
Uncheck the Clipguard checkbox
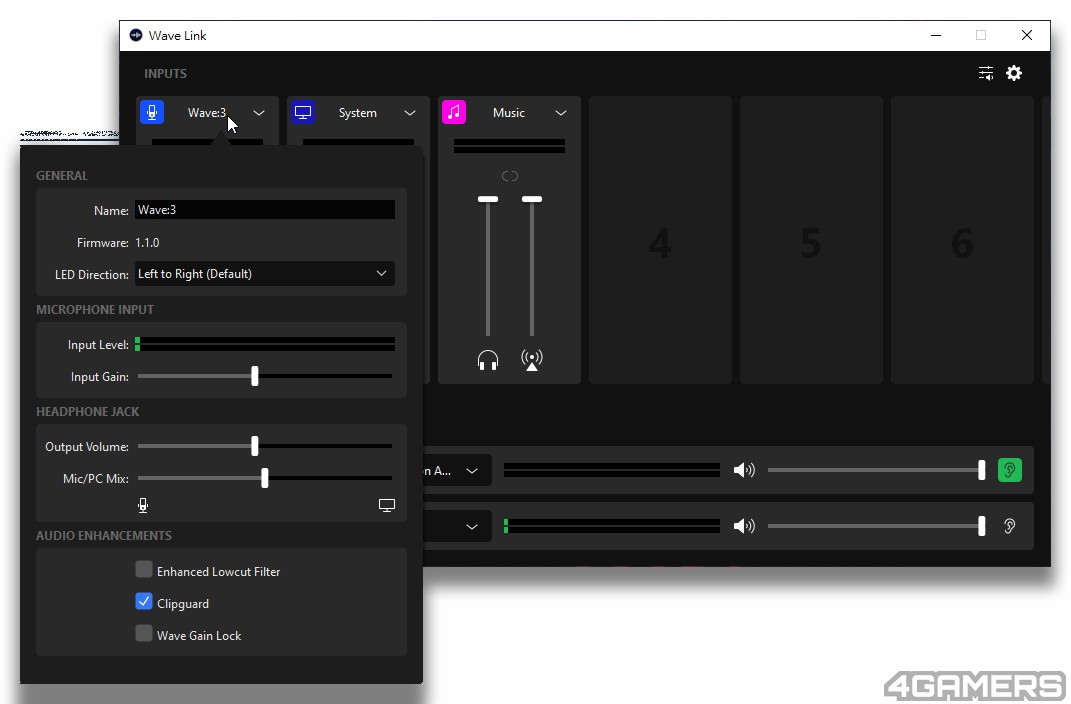(143, 602)
